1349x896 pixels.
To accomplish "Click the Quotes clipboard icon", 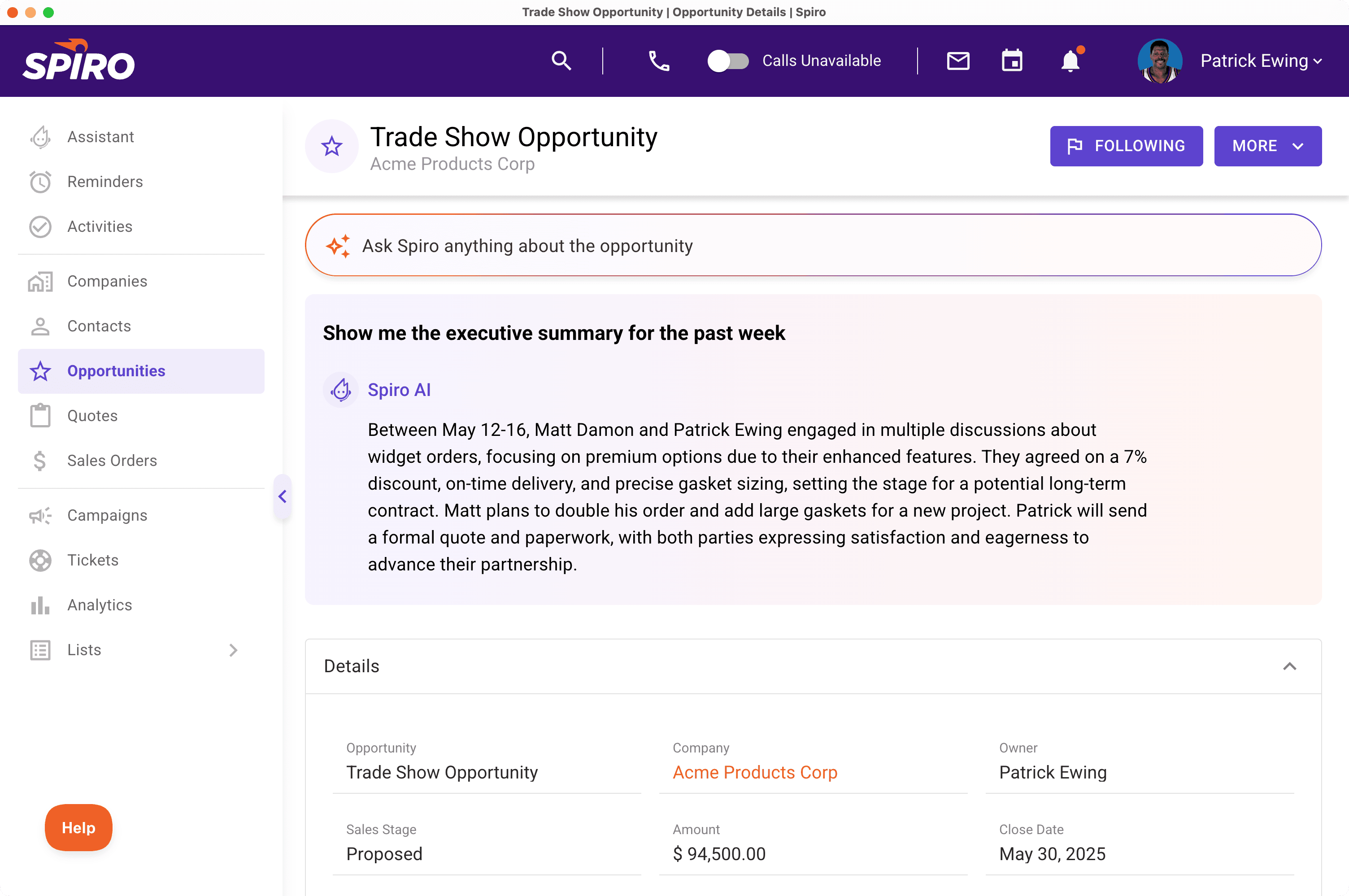I will tap(40, 415).
